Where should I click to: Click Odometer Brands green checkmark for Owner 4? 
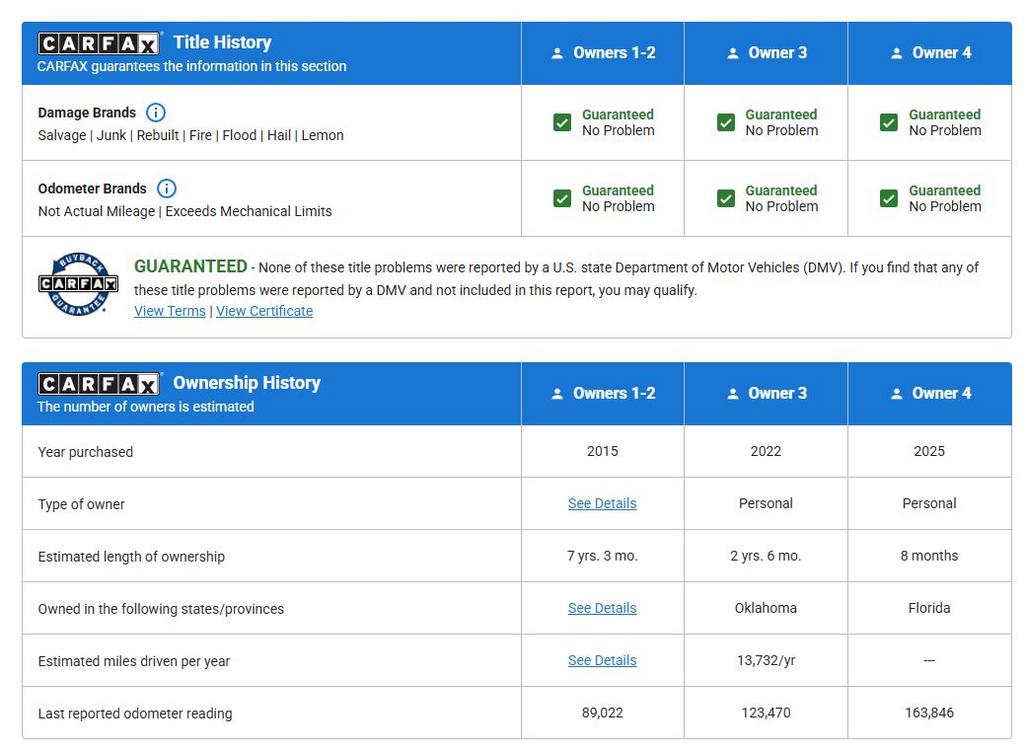(889, 198)
